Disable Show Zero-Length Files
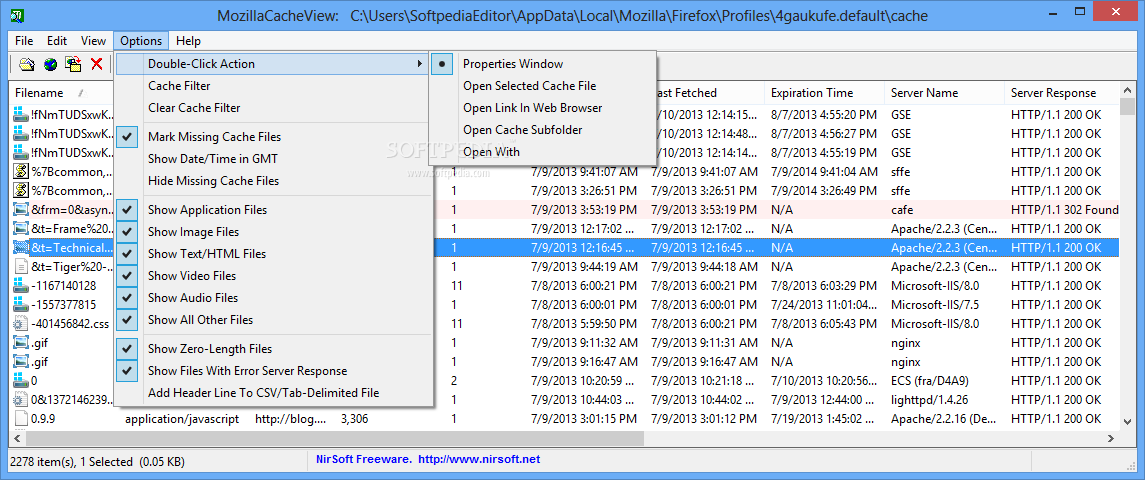 coord(274,348)
